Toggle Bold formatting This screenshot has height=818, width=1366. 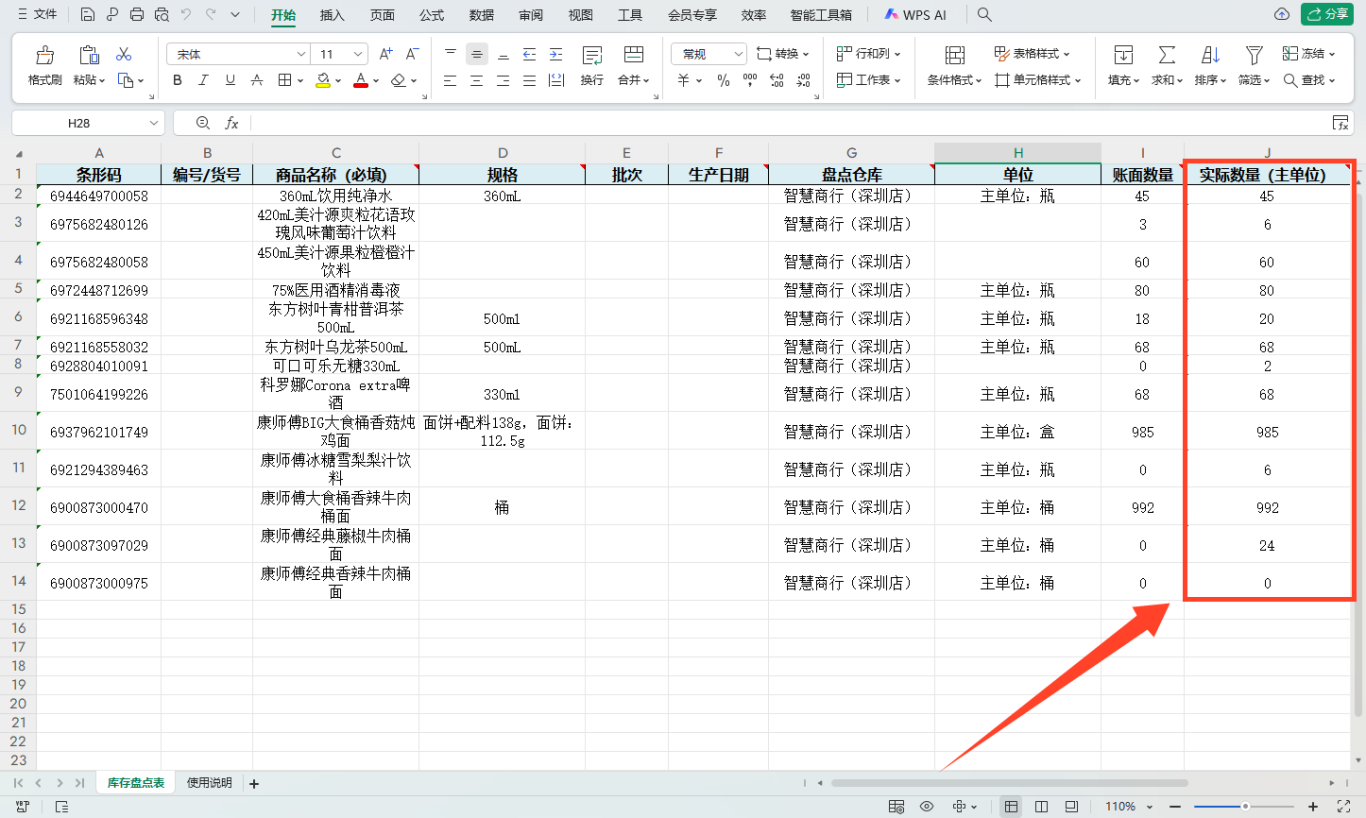[178, 80]
